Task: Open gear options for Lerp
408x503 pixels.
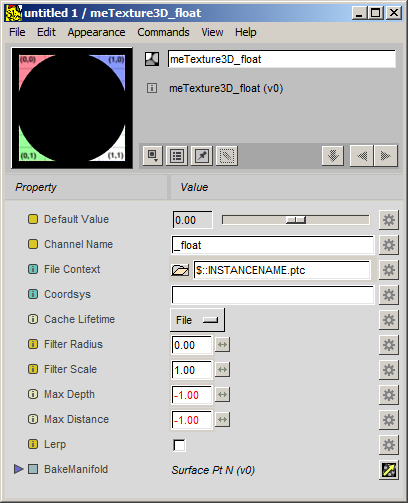Action: coord(389,445)
